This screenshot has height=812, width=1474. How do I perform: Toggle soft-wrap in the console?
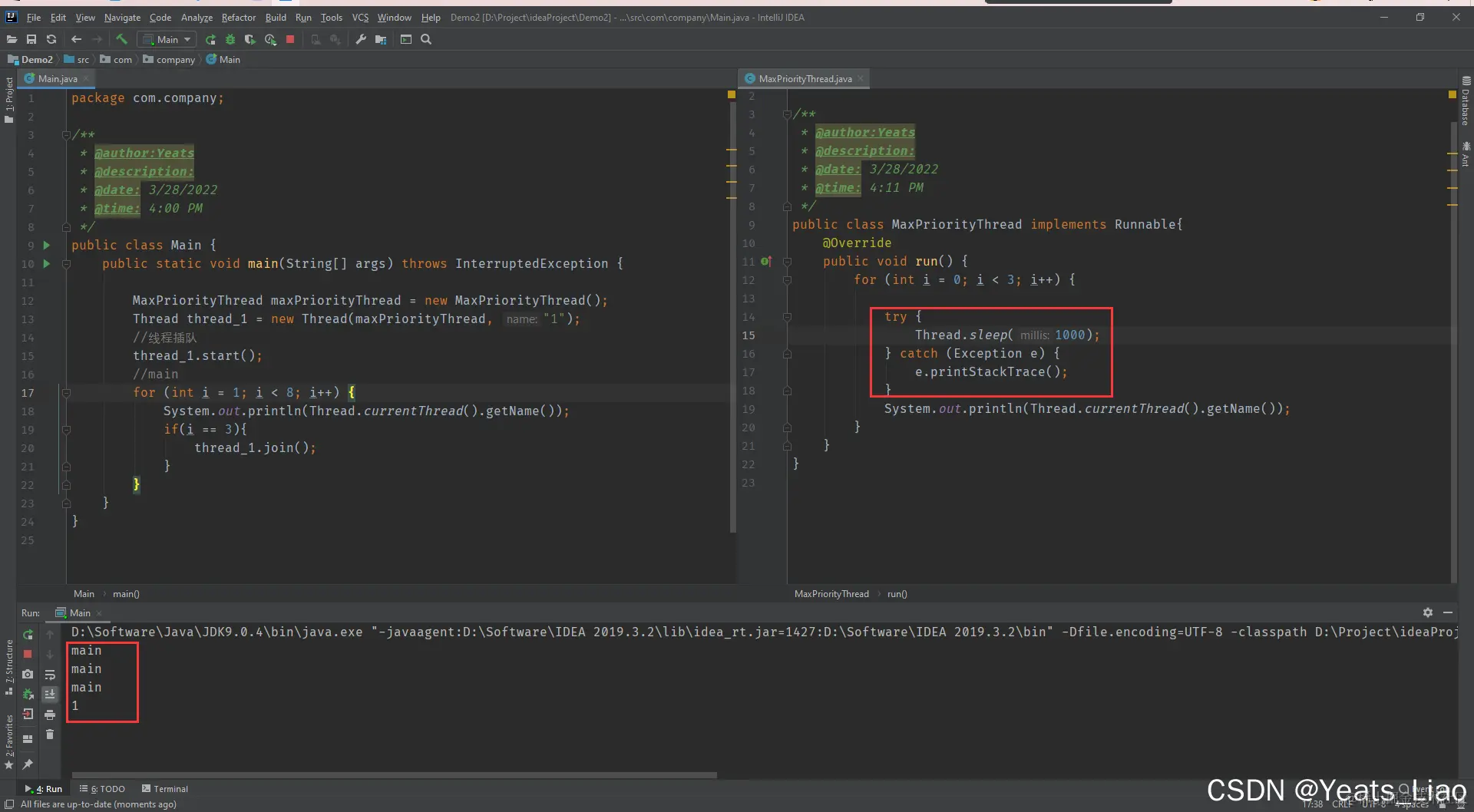pyautogui.click(x=50, y=674)
